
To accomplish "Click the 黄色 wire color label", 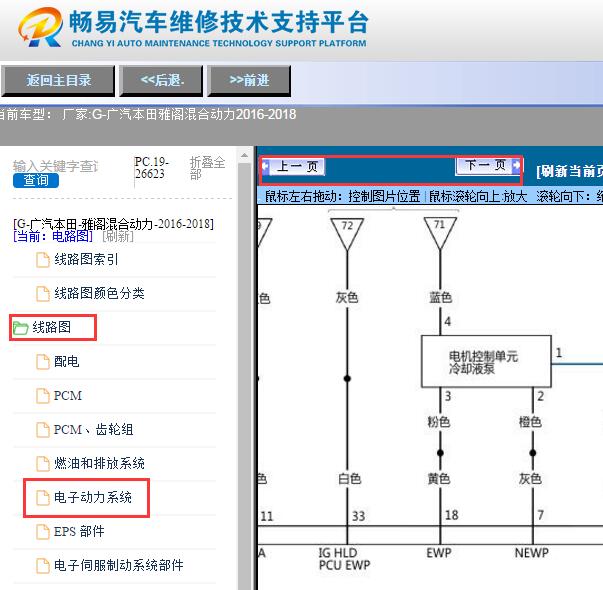I will [x=439, y=479].
